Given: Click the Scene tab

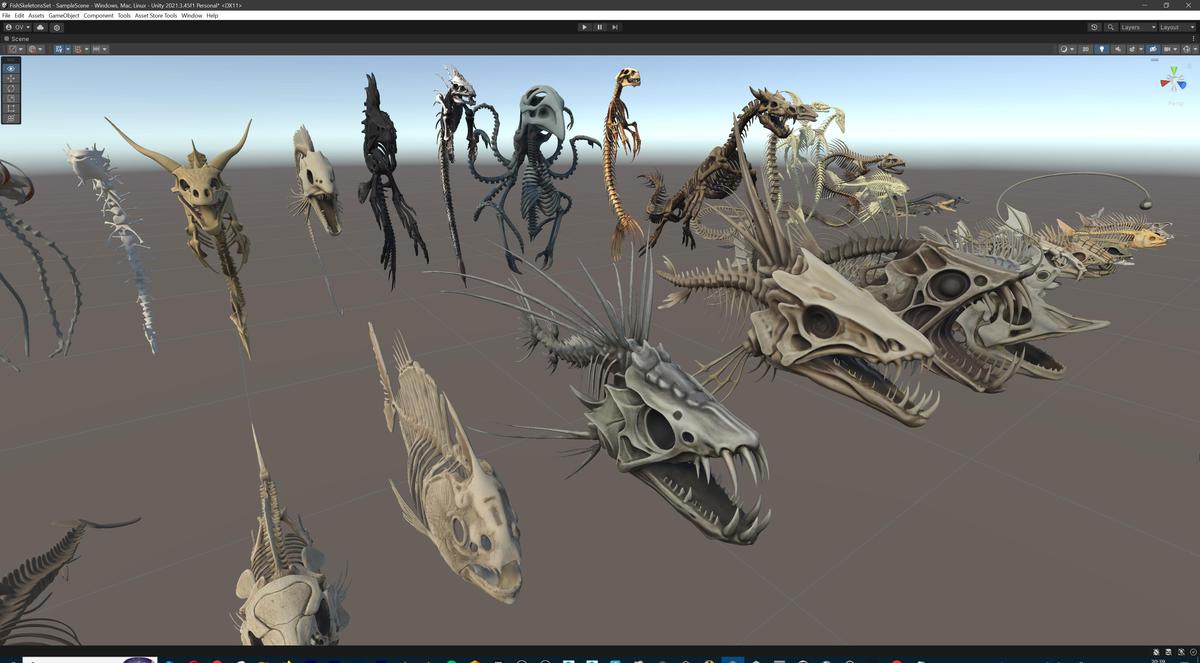Looking at the screenshot, I should coord(18,38).
